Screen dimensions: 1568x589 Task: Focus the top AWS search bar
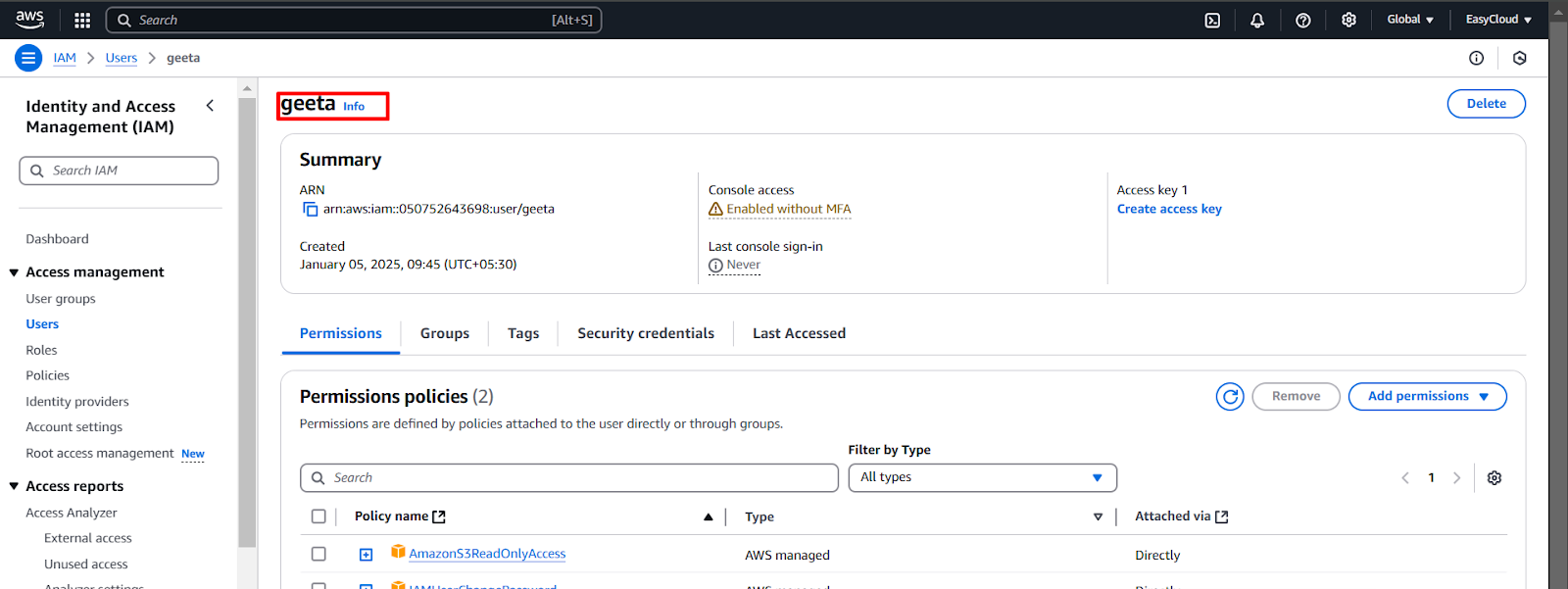(354, 20)
